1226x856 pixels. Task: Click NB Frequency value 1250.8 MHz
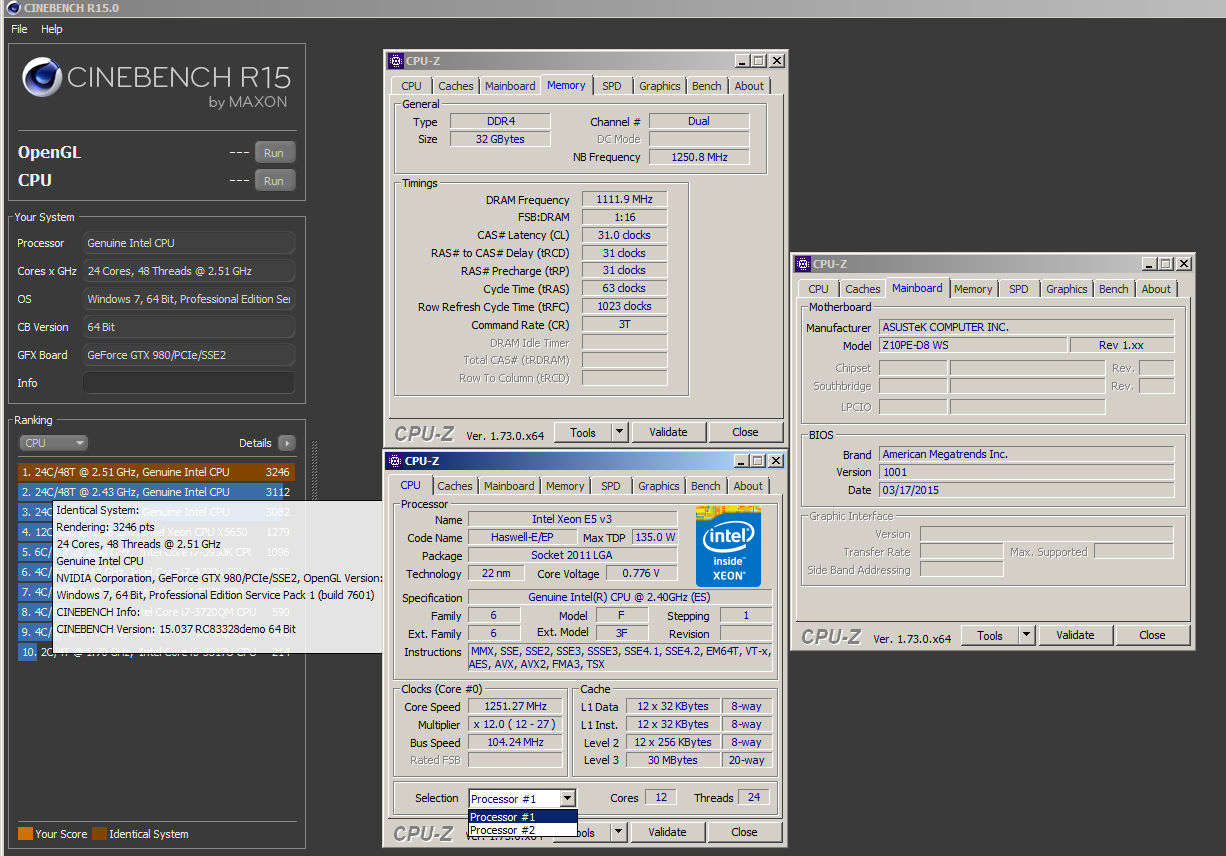coord(699,157)
